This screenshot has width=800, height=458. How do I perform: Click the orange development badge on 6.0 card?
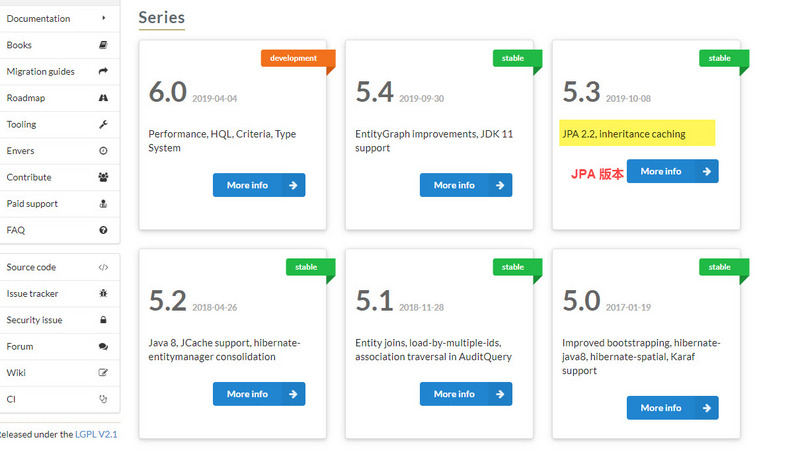pyautogui.click(x=298, y=58)
